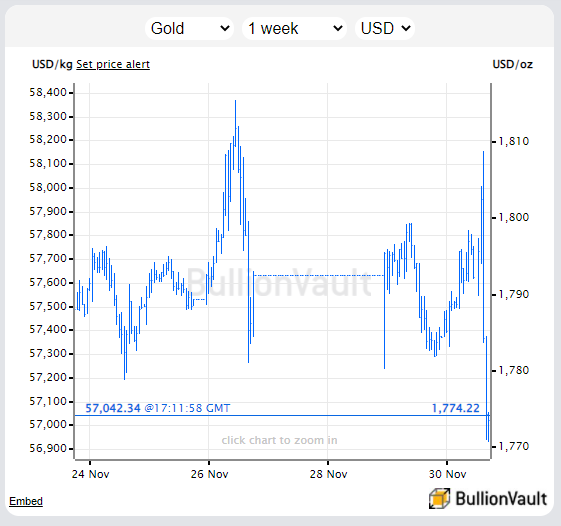Viewport: 561px width, 526px height.
Task: Click the 57,500 axis value
Action: [x=48, y=306]
